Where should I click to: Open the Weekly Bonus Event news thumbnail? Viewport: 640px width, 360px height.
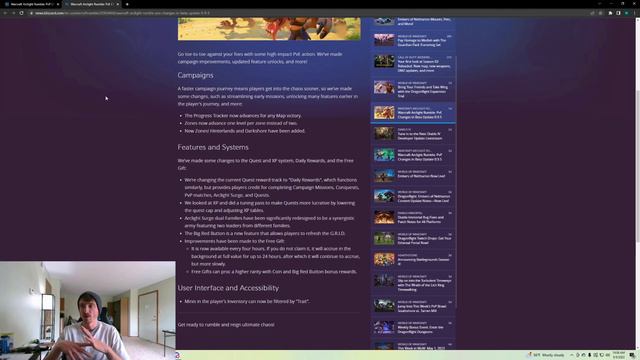[x=384, y=327]
